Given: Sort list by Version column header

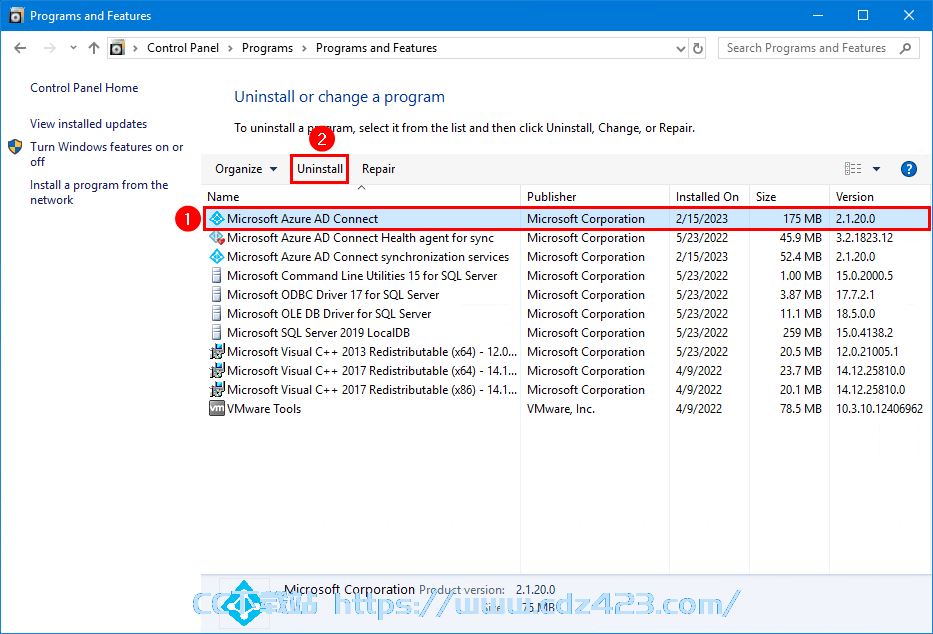Looking at the screenshot, I should [x=879, y=197].
